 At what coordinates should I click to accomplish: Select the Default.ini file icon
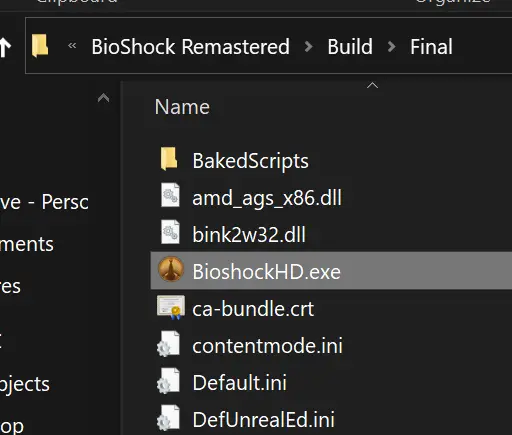169,381
